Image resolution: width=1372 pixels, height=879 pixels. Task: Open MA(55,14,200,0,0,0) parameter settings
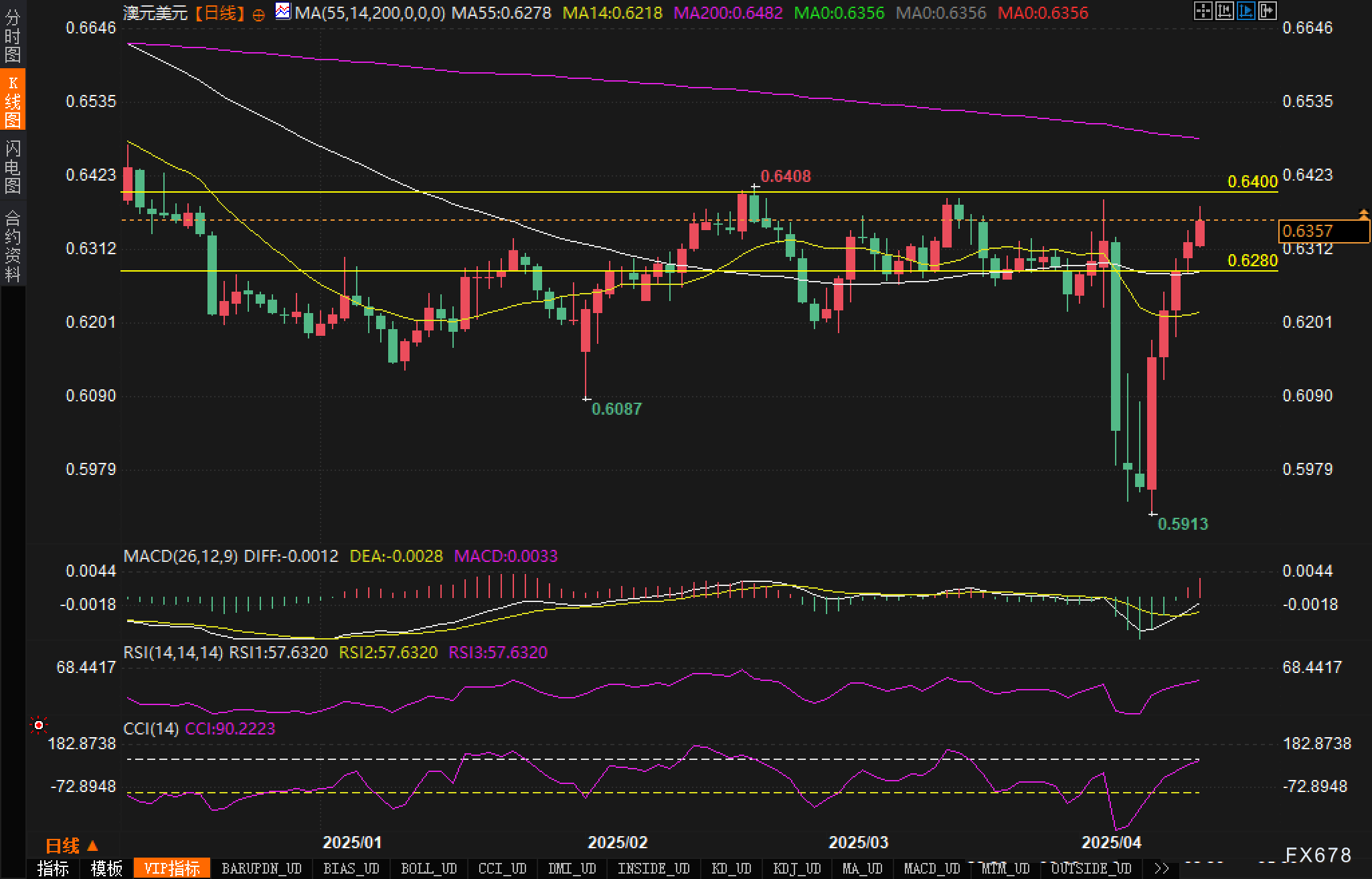pos(369,13)
